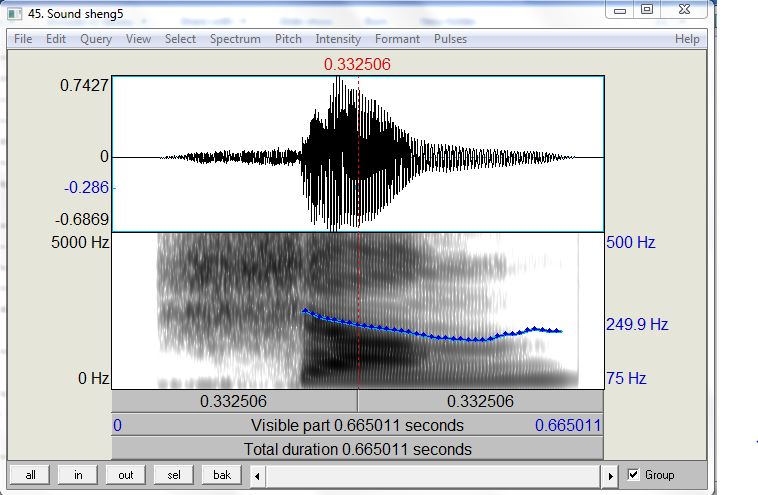Click the Praat window icon in title bar
The height and width of the screenshot is (495, 758).
click(15, 13)
